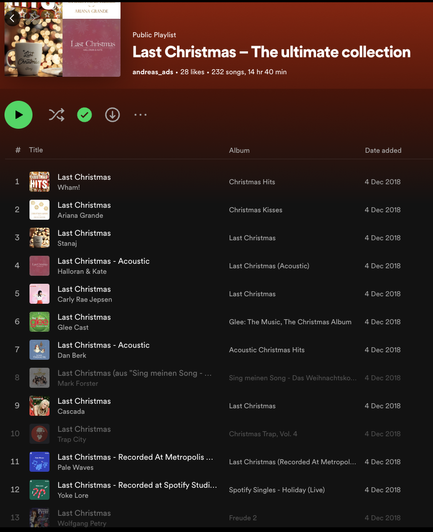Select track title Last Christmas by Wham!
The height and width of the screenshot is (532, 433).
pyautogui.click(x=84, y=177)
